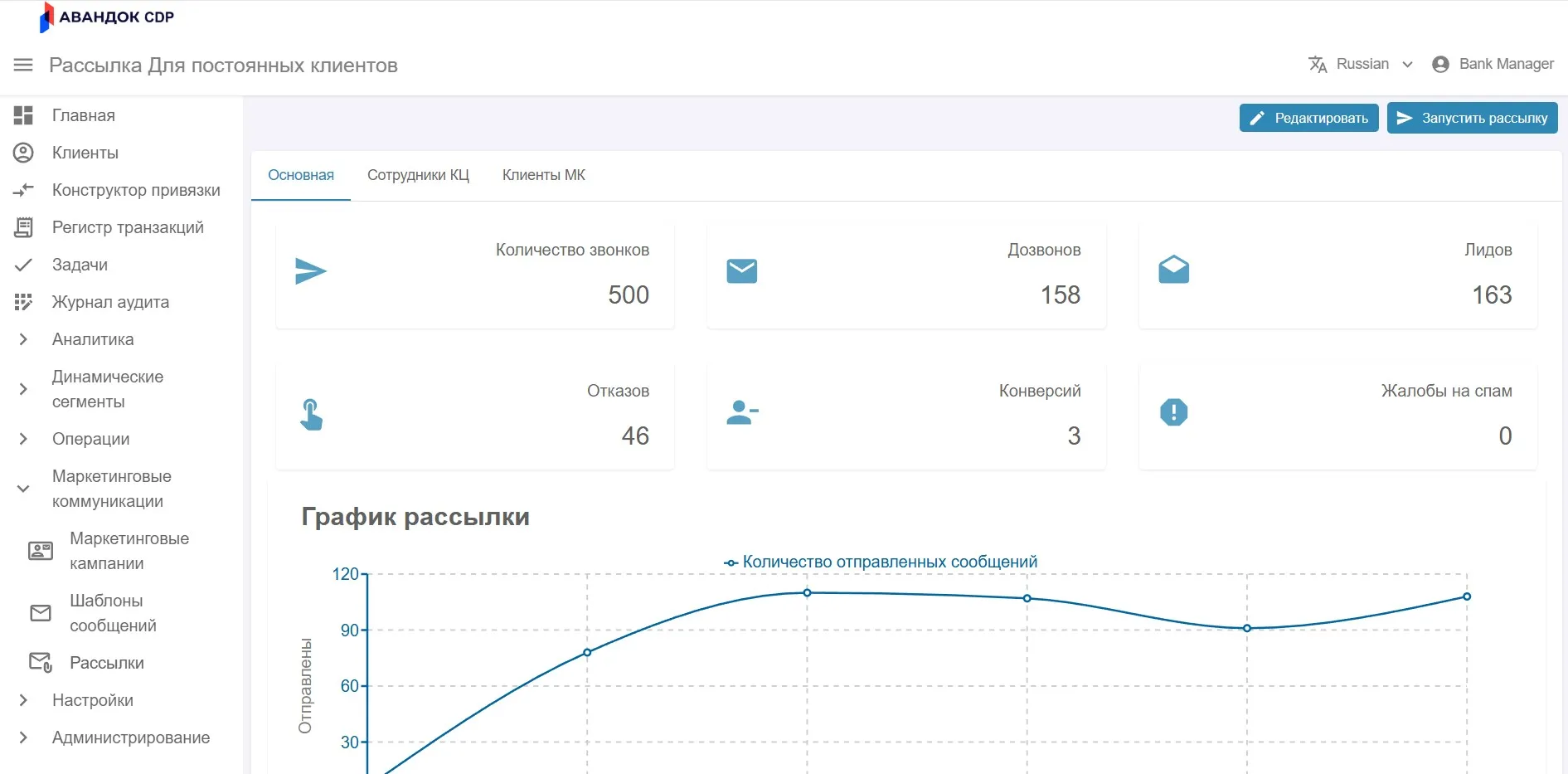Screen dimensions: 1568x774
Task: Click the Клиенты user icon in sidebar
Action: pos(23,153)
